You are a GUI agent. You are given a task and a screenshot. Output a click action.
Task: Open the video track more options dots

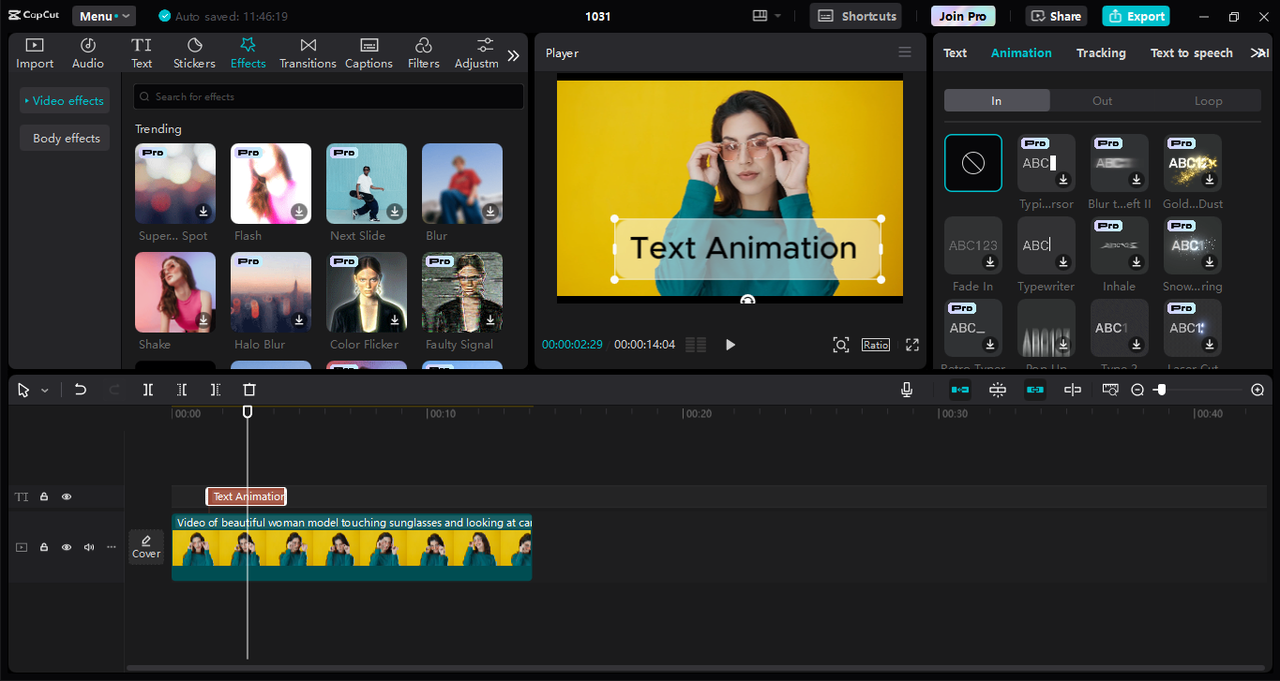point(111,547)
